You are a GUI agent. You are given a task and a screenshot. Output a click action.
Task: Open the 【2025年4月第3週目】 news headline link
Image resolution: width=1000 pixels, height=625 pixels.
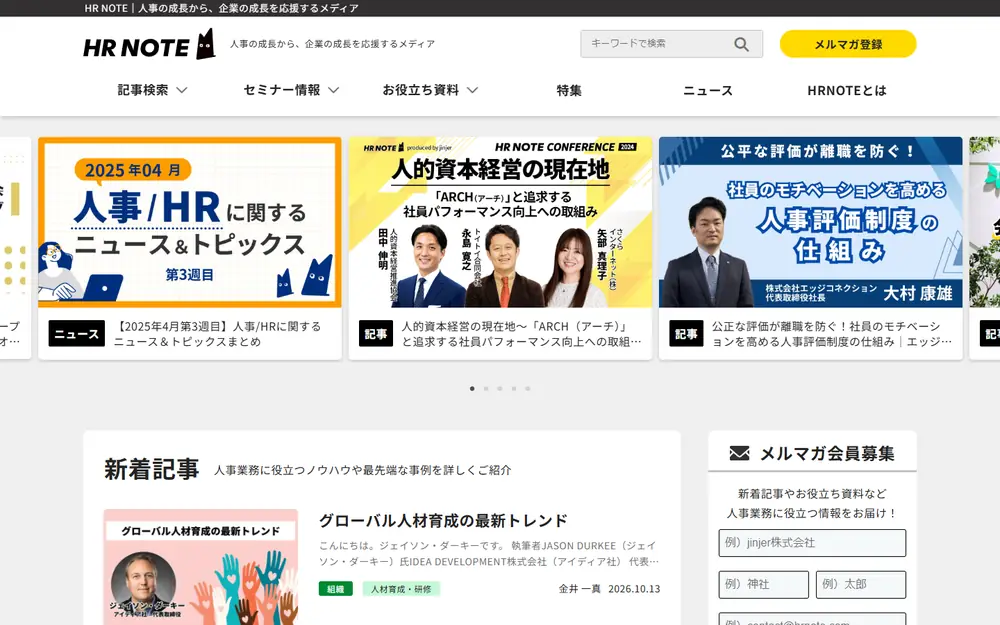[217, 334]
